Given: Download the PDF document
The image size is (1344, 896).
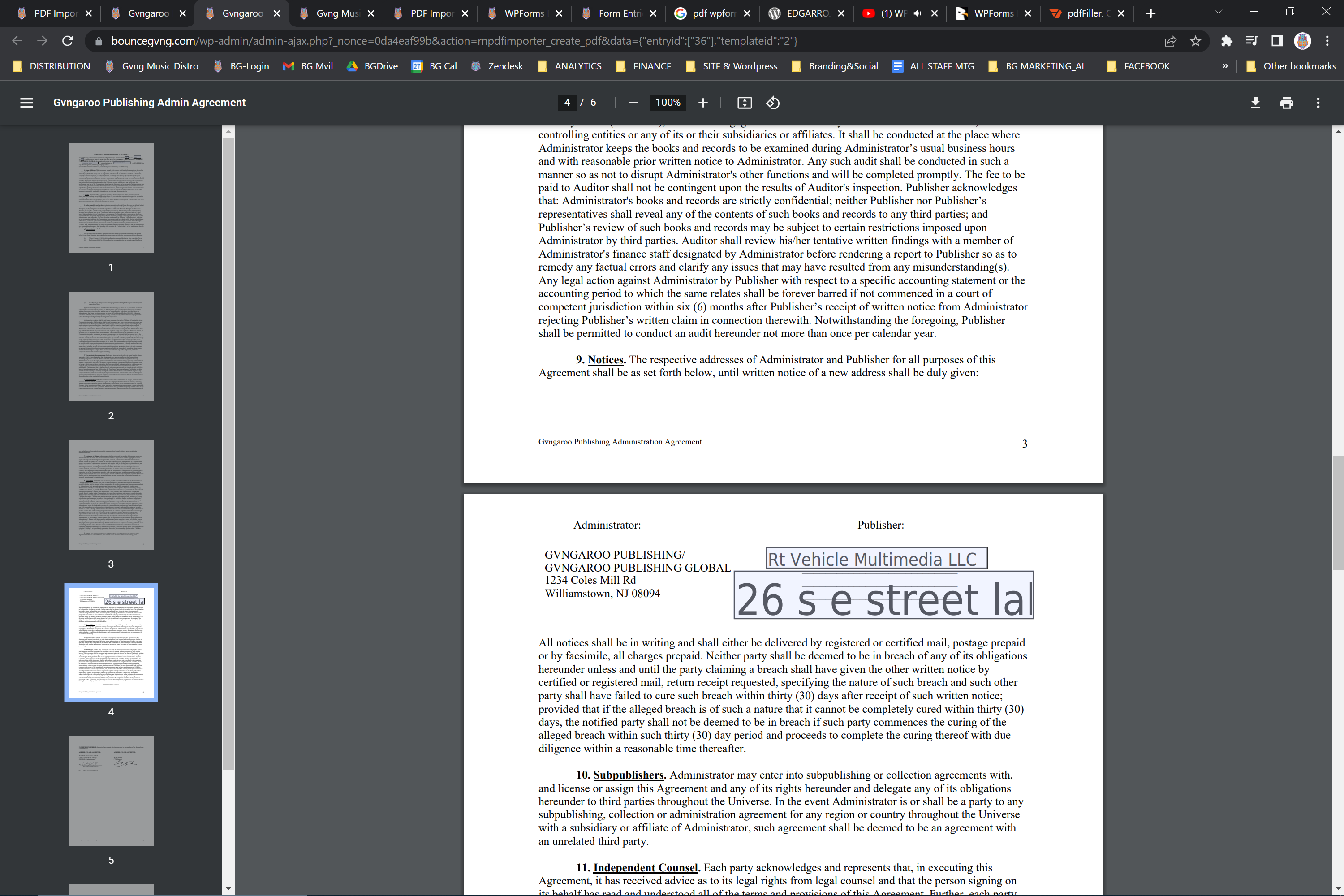Looking at the screenshot, I should coord(1255,103).
